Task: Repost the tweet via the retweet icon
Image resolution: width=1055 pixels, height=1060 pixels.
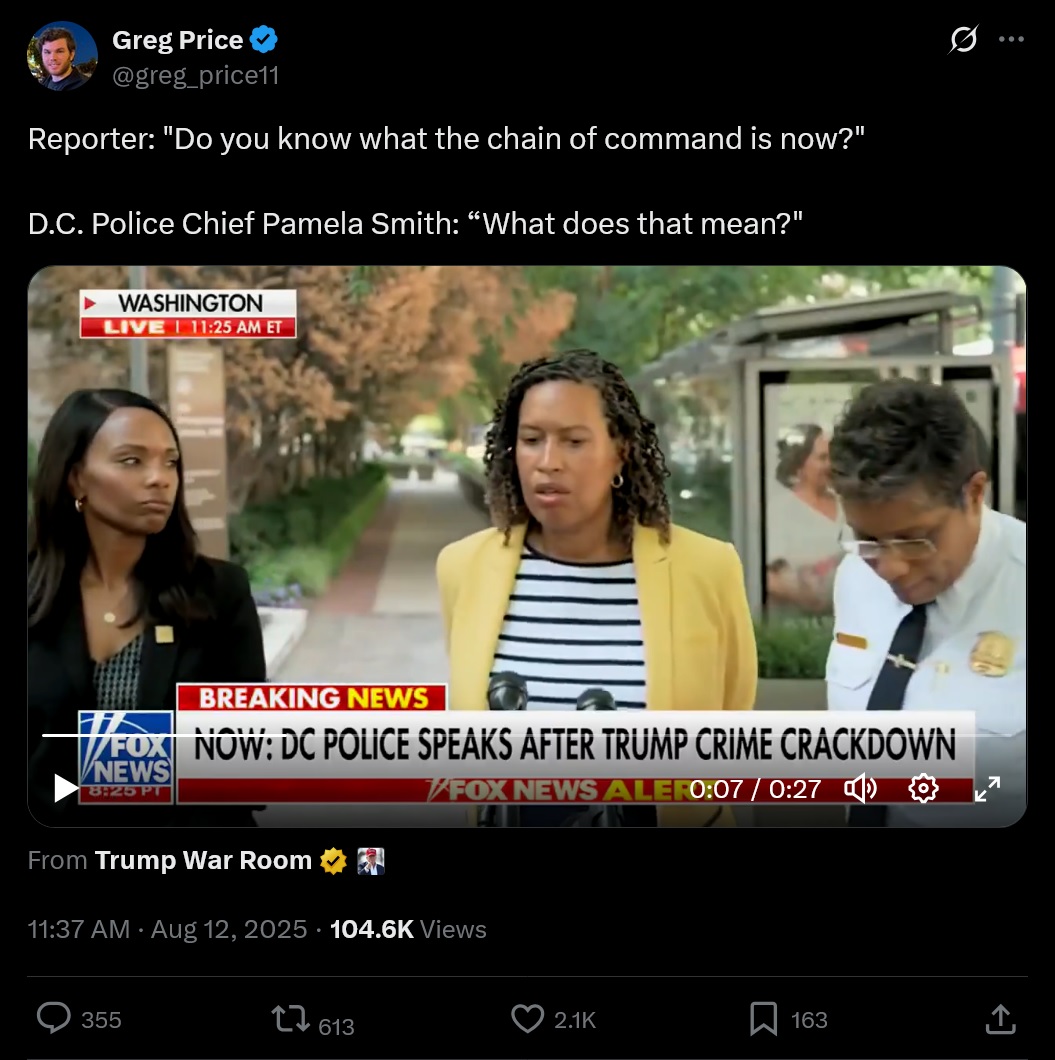Action: [x=290, y=1019]
